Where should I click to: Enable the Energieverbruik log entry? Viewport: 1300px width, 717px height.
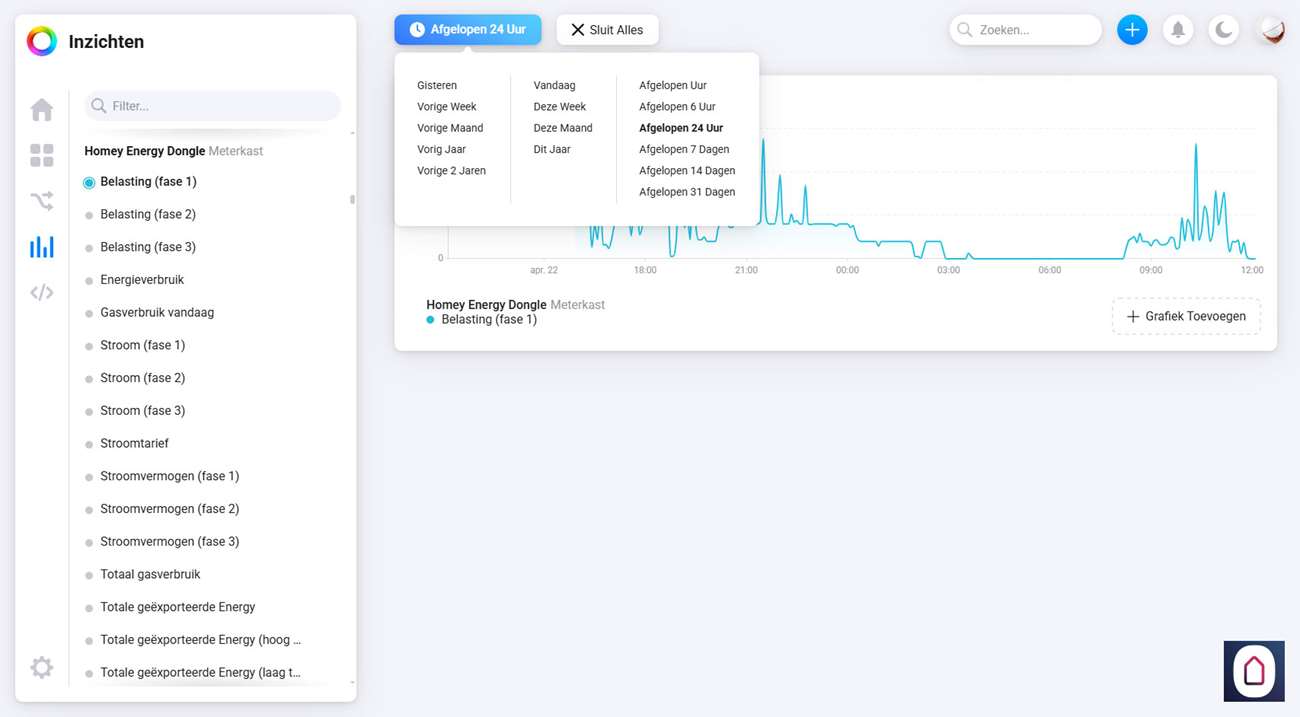coord(141,280)
